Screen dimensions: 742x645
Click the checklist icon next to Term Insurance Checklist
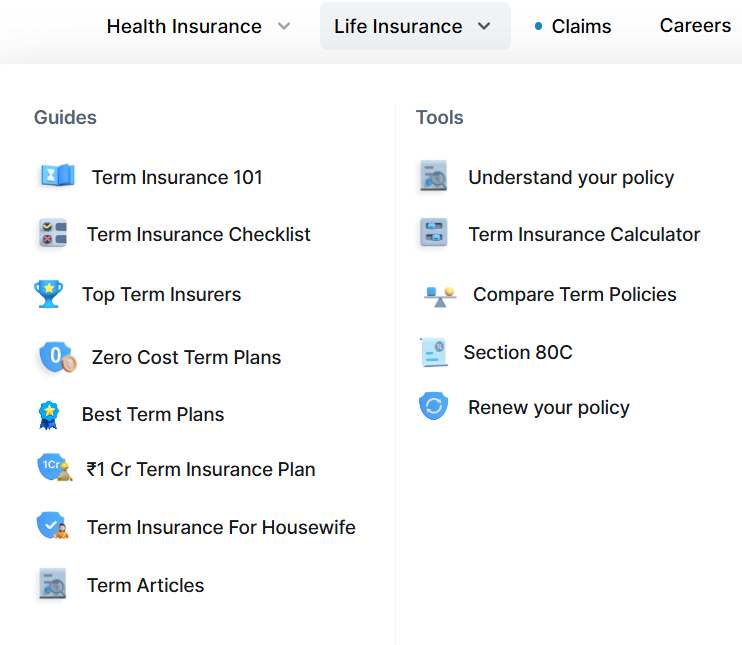coord(52,234)
